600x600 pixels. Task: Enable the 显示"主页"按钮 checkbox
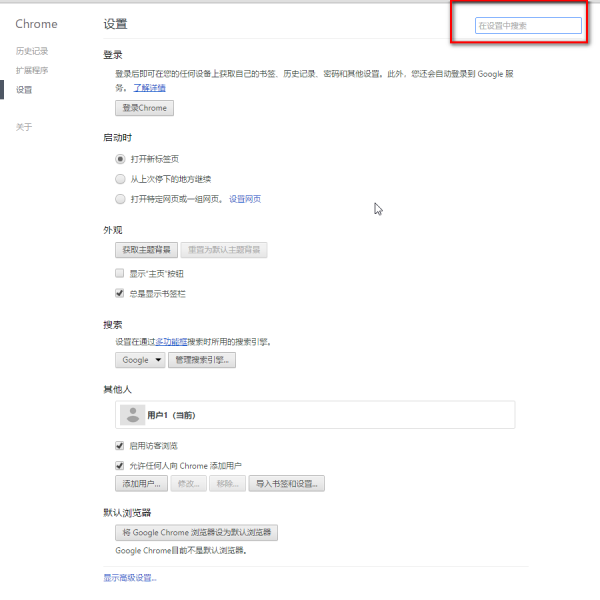pos(119,273)
